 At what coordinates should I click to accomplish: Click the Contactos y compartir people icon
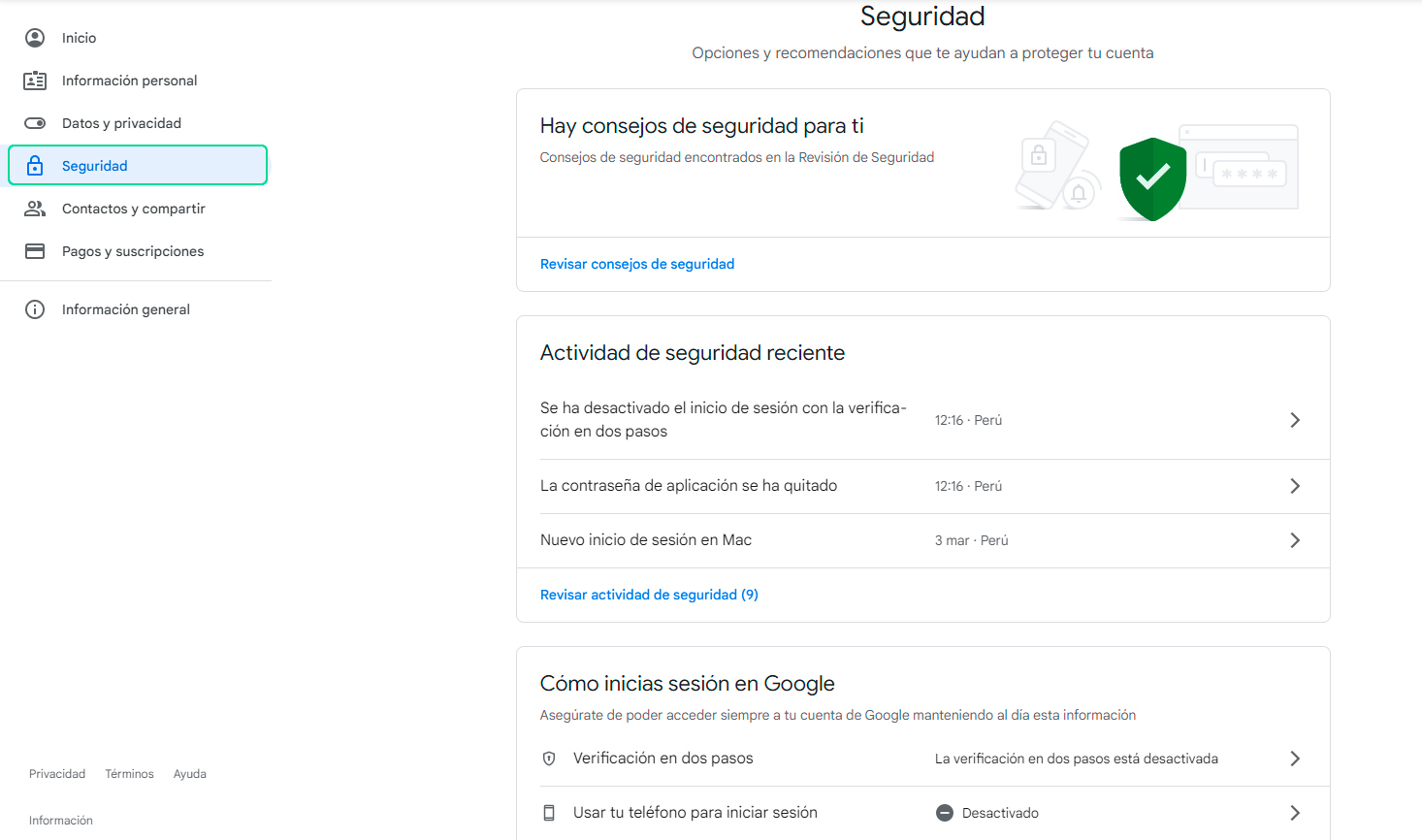point(35,209)
